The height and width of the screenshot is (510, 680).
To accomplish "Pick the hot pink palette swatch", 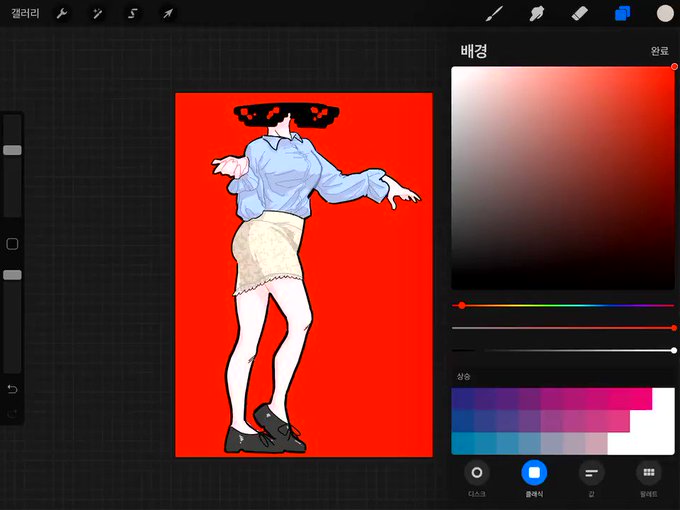I will (641, 399).
